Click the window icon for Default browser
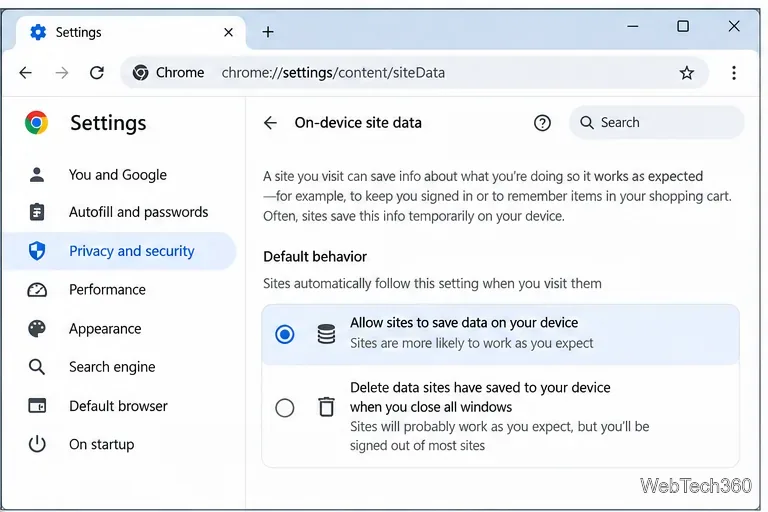Screen dimensions: 768x512 tap(37, 406)
